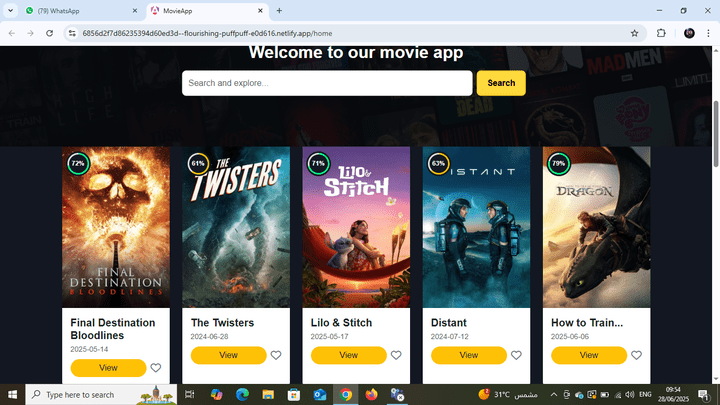Open the weather 31°C widget

(508, 394)
